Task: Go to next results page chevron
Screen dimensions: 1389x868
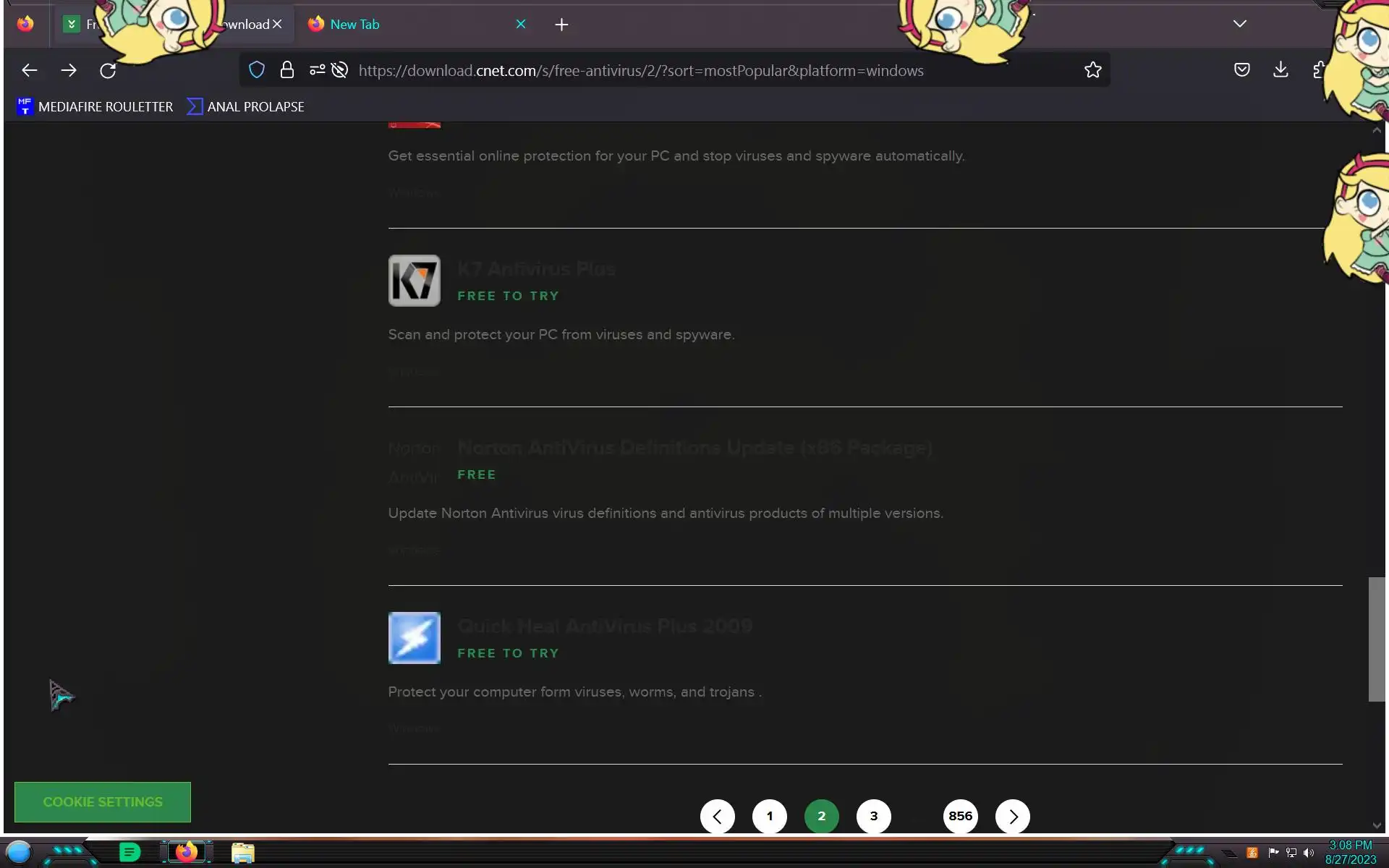Action: (x=1012, y=816)
